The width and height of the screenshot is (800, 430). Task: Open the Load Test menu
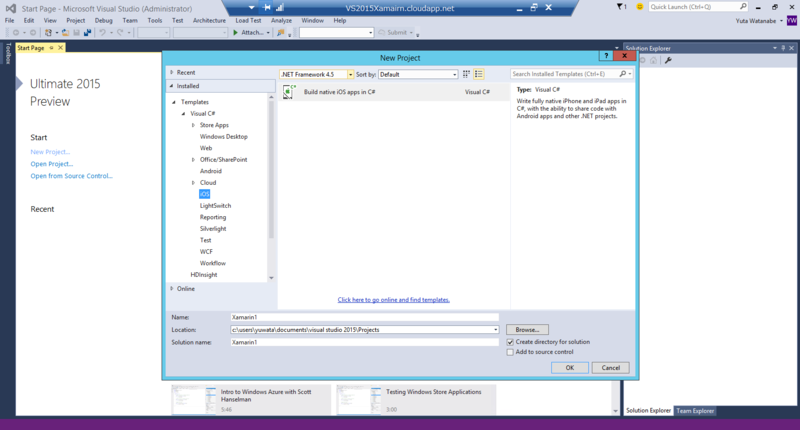point(248,20)
